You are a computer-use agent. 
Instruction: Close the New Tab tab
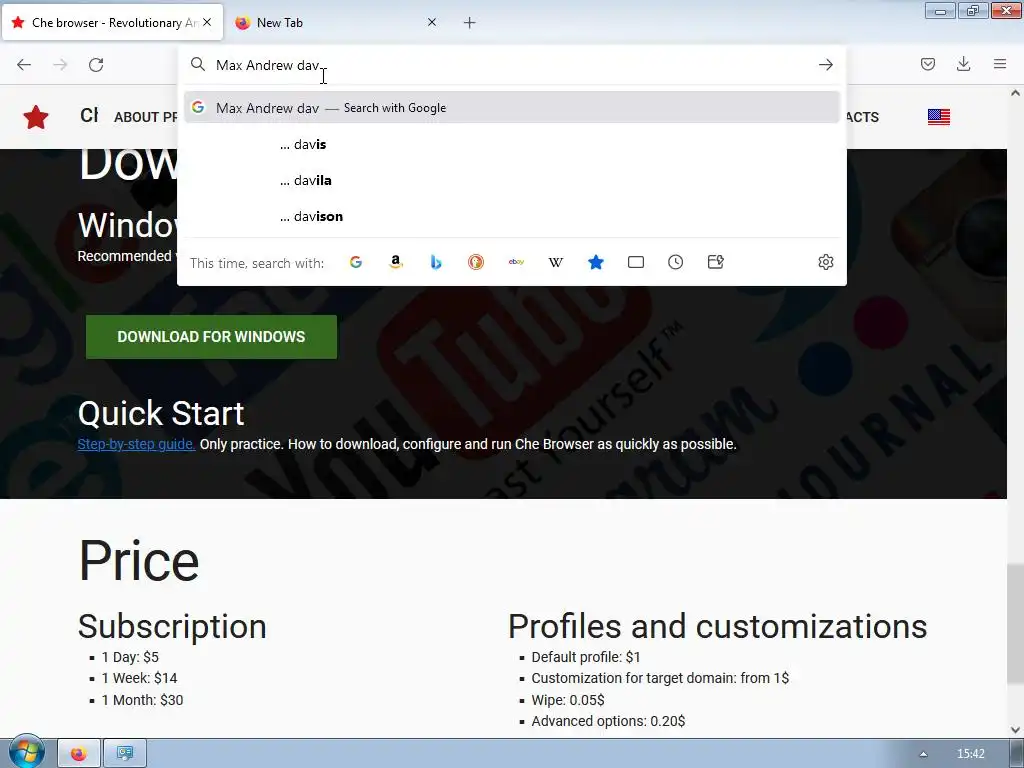pyautogui.click(x=432, y=22)
